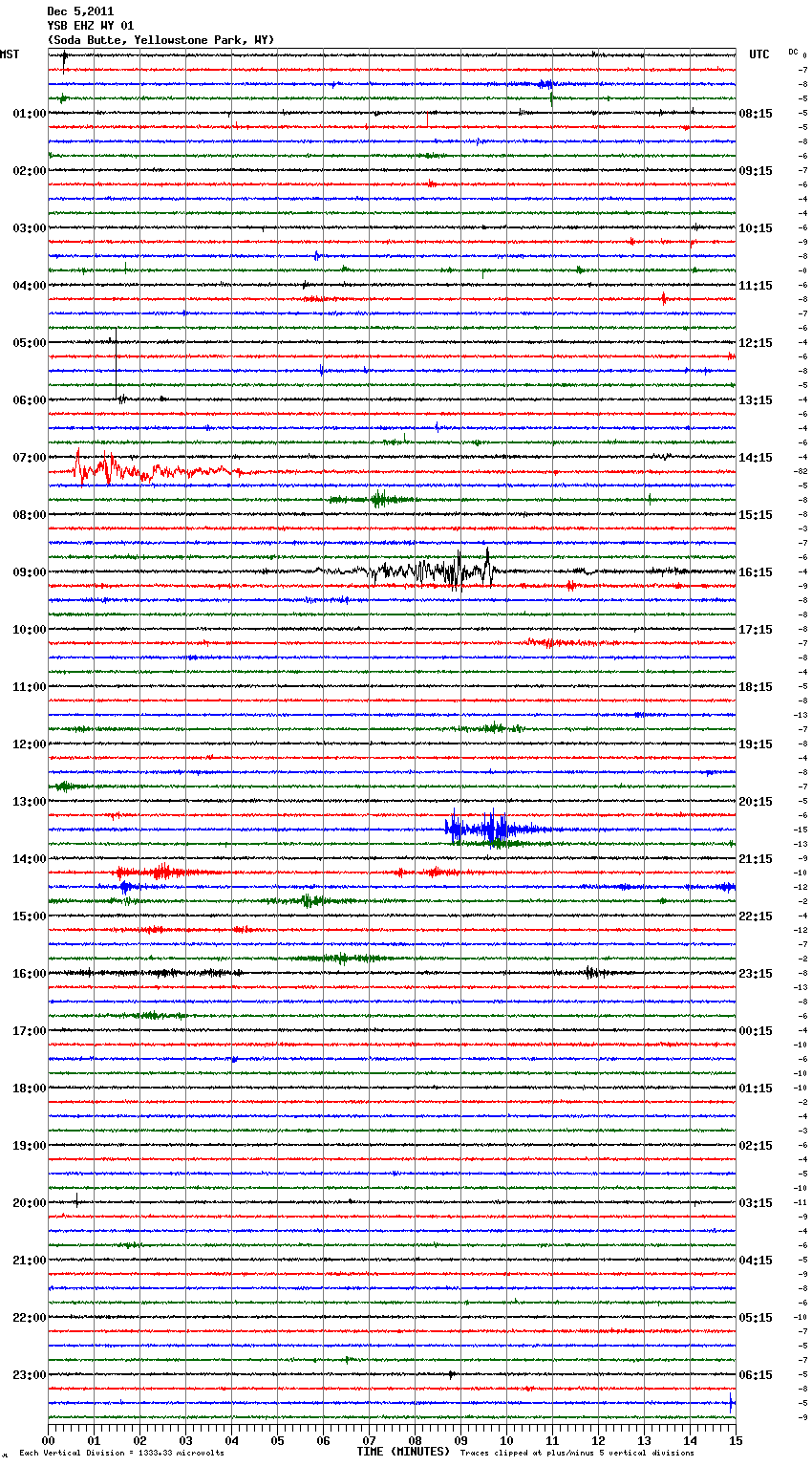Click the "14:15" UTC time label
This screenshot has width=812, height=1466.
(756, 458)
